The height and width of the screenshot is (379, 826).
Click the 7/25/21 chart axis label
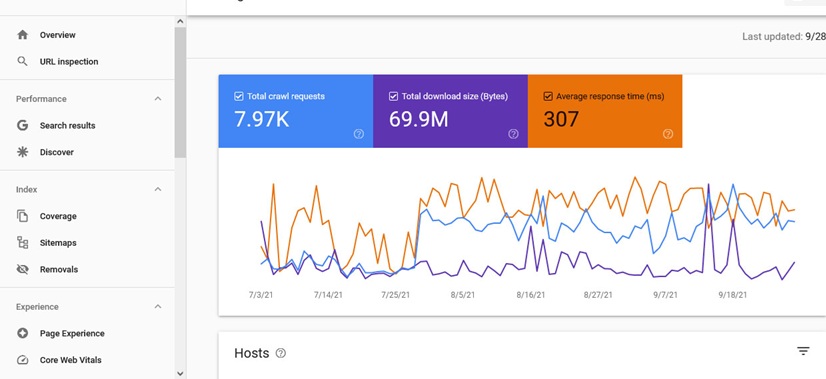395,295
